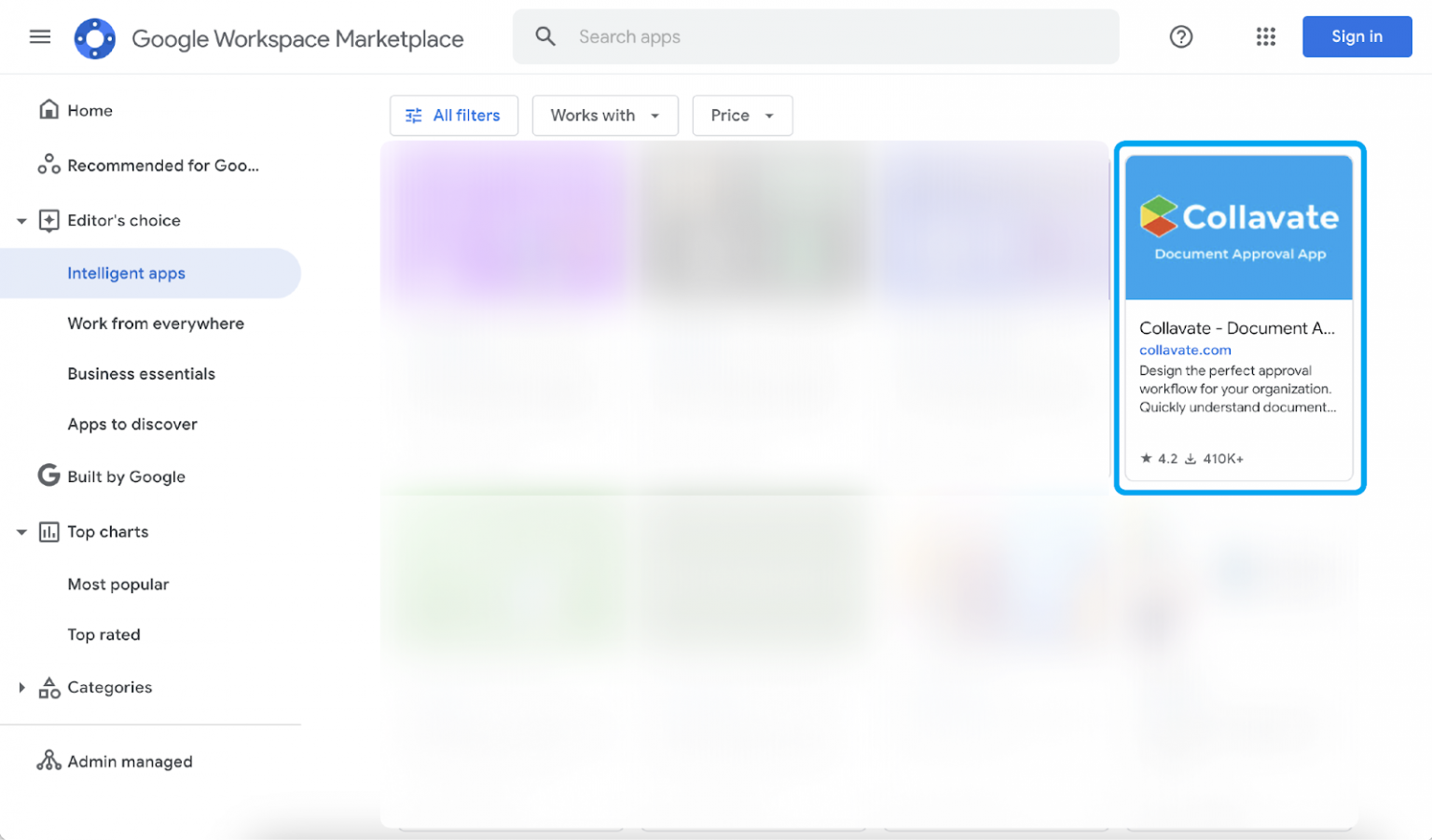The height and width of the screenshot is (840, 1432).
Task: Collapse the Editor's choice section
Action: tap(21, 220)
